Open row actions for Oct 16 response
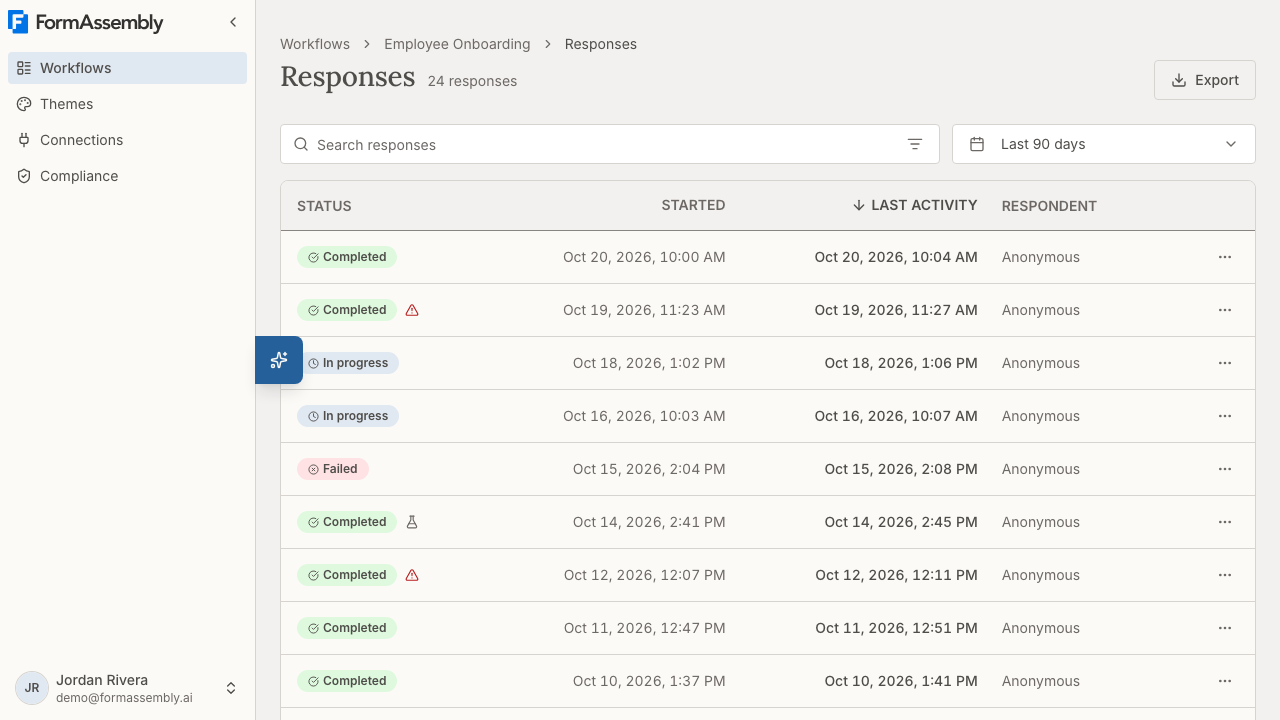1280x720 pixels. tap(1225, 416)
